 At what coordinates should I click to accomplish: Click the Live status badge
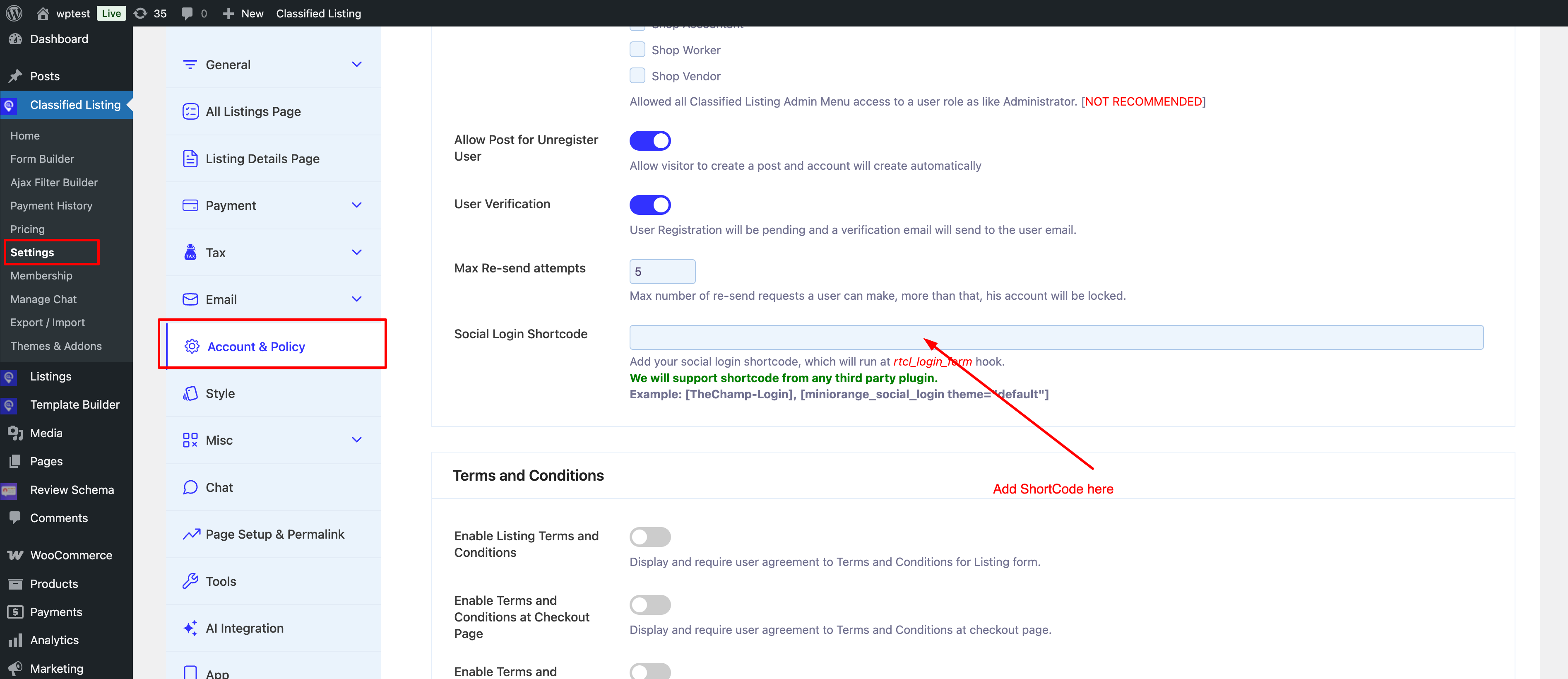click(111, 13)
